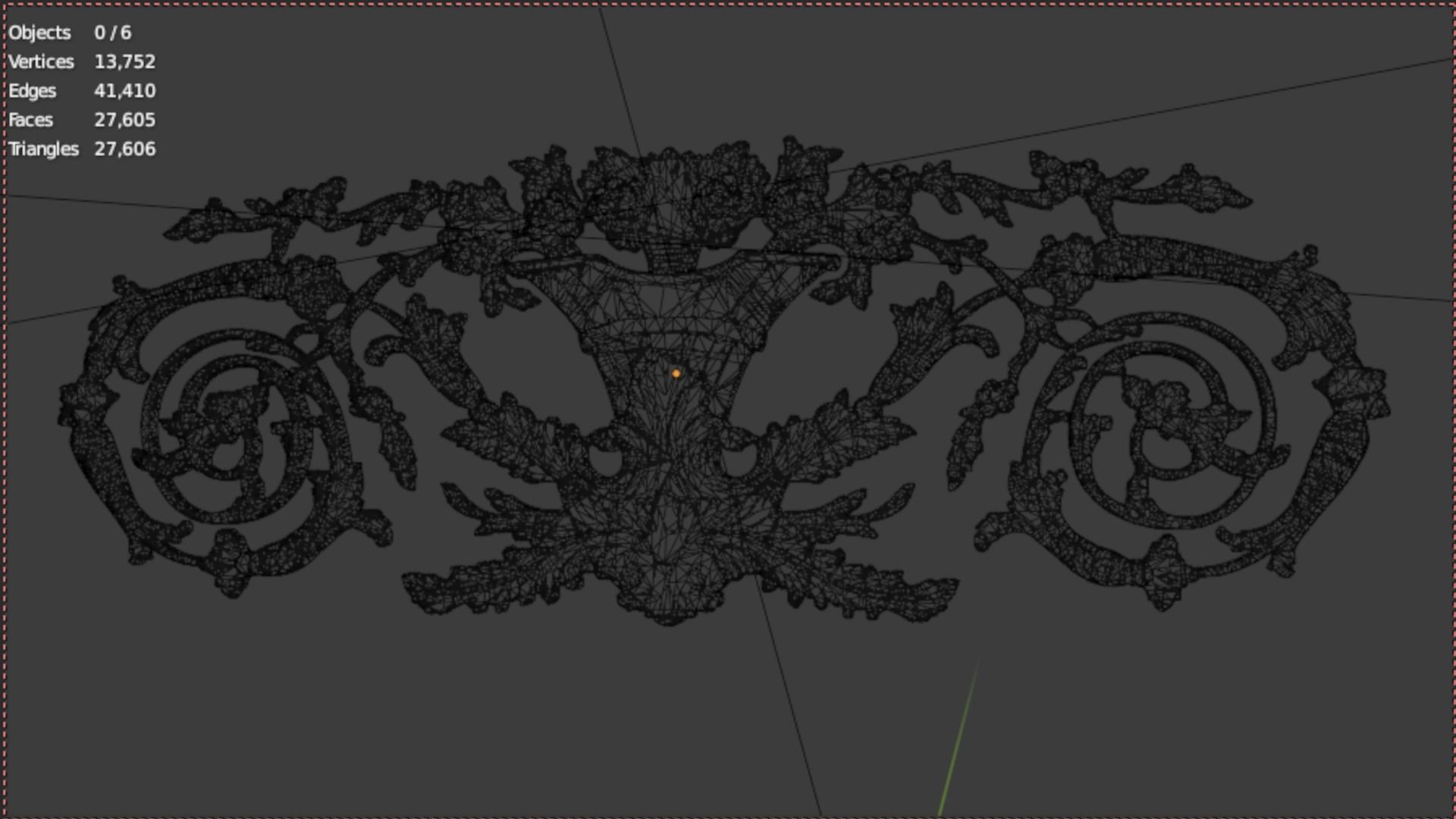Click the Edges label in the statistics overlay
Viewport: 1456px width, 819px height.
pyautogui.click(x=32, y=91)
